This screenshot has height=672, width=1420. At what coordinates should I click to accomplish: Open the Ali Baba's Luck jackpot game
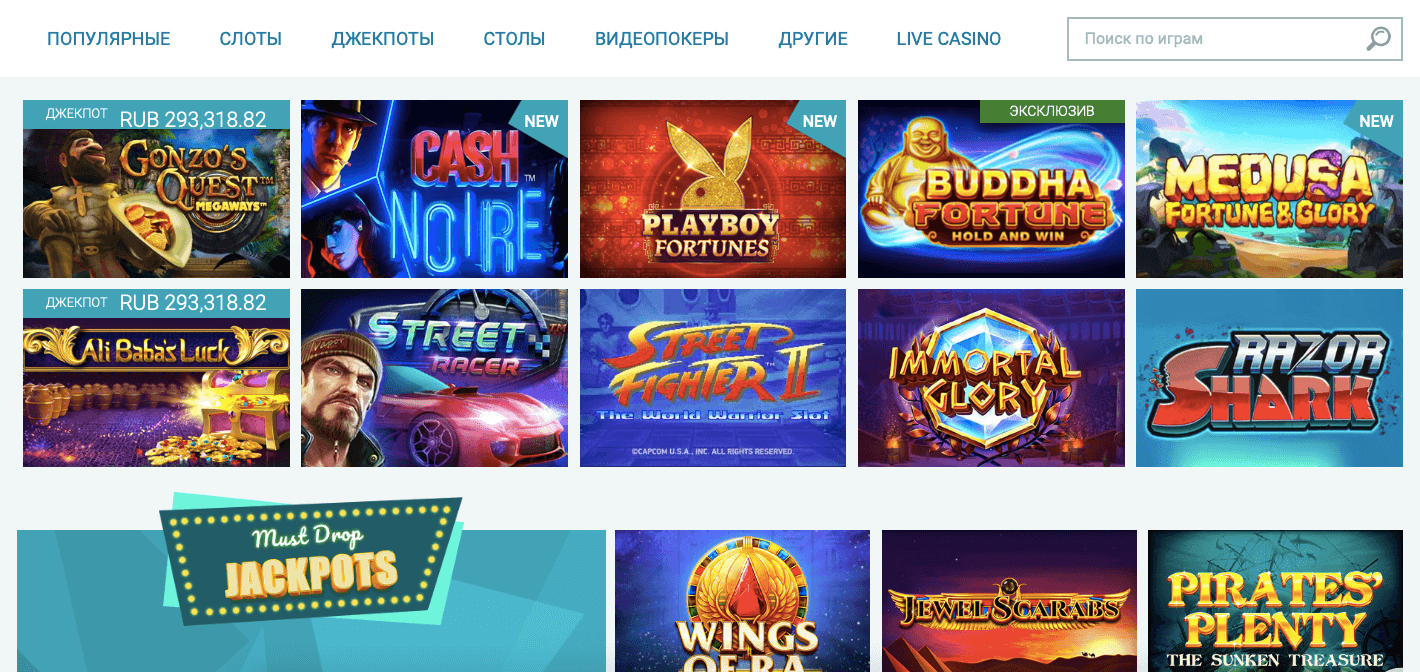click(x=156, y=378)
